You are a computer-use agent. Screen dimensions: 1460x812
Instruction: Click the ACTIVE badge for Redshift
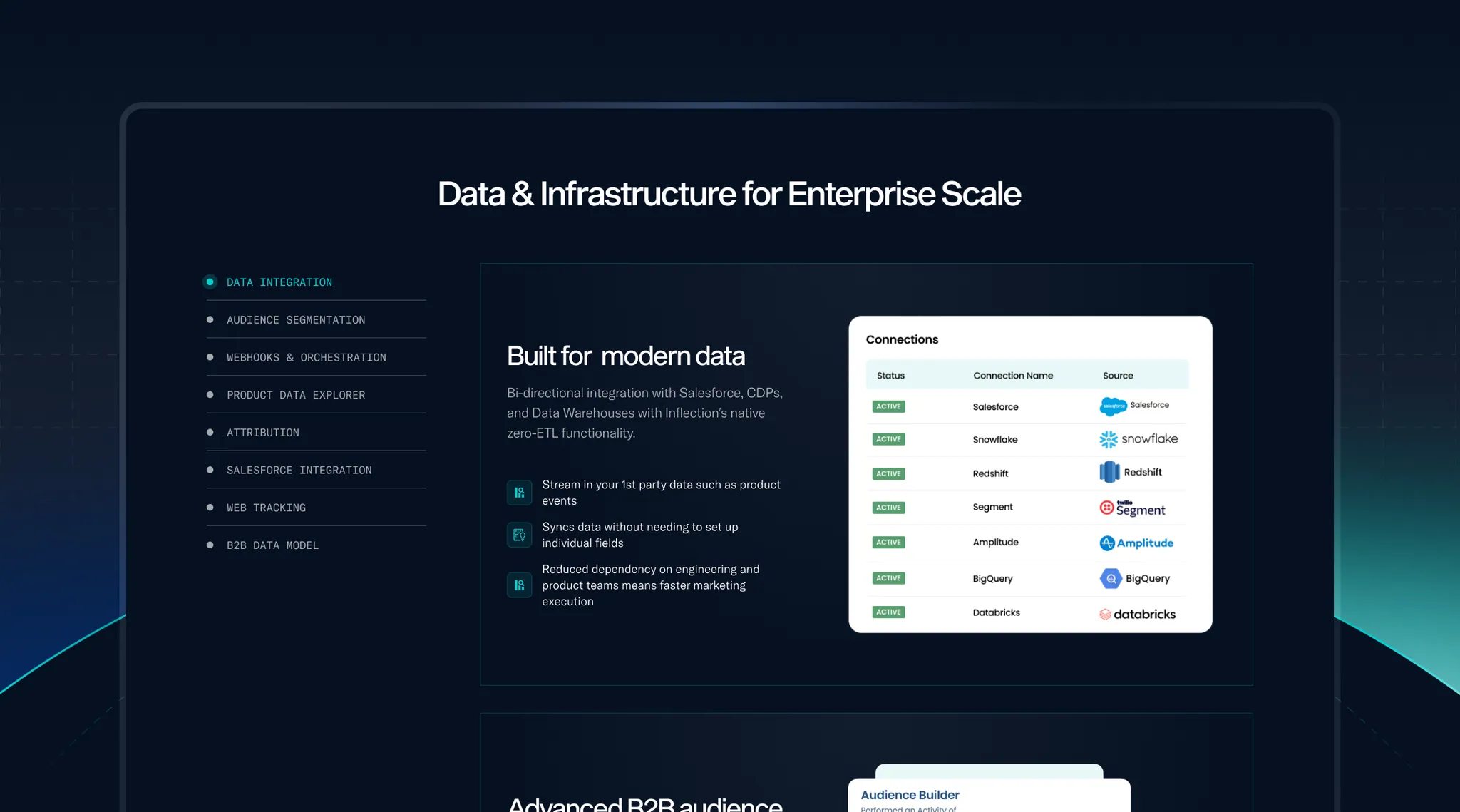pyautogui.click(x=888, y=473)
